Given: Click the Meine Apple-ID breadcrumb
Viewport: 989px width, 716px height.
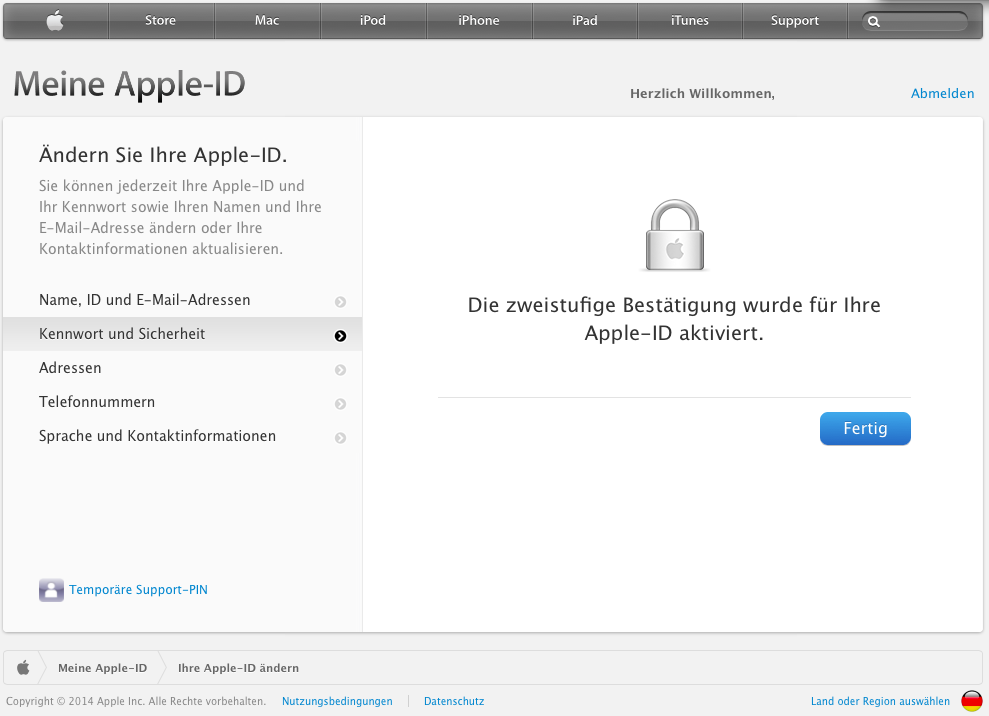Looking at the screenshot, I should click(102, 668).
